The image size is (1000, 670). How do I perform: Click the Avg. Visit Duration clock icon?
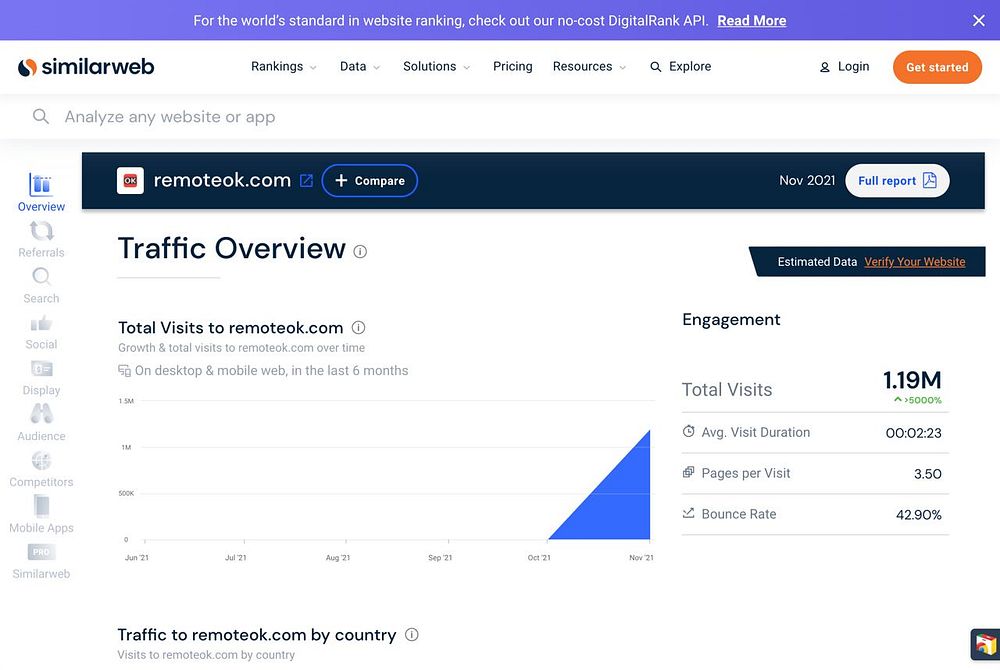688,432
